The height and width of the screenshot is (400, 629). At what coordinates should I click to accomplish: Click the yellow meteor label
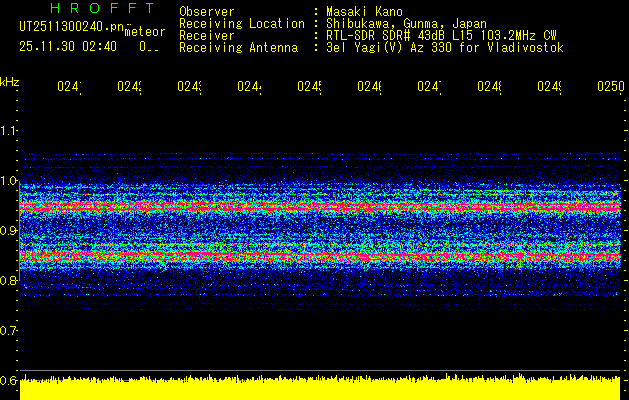pyautogui.click(x=144, y=32)
